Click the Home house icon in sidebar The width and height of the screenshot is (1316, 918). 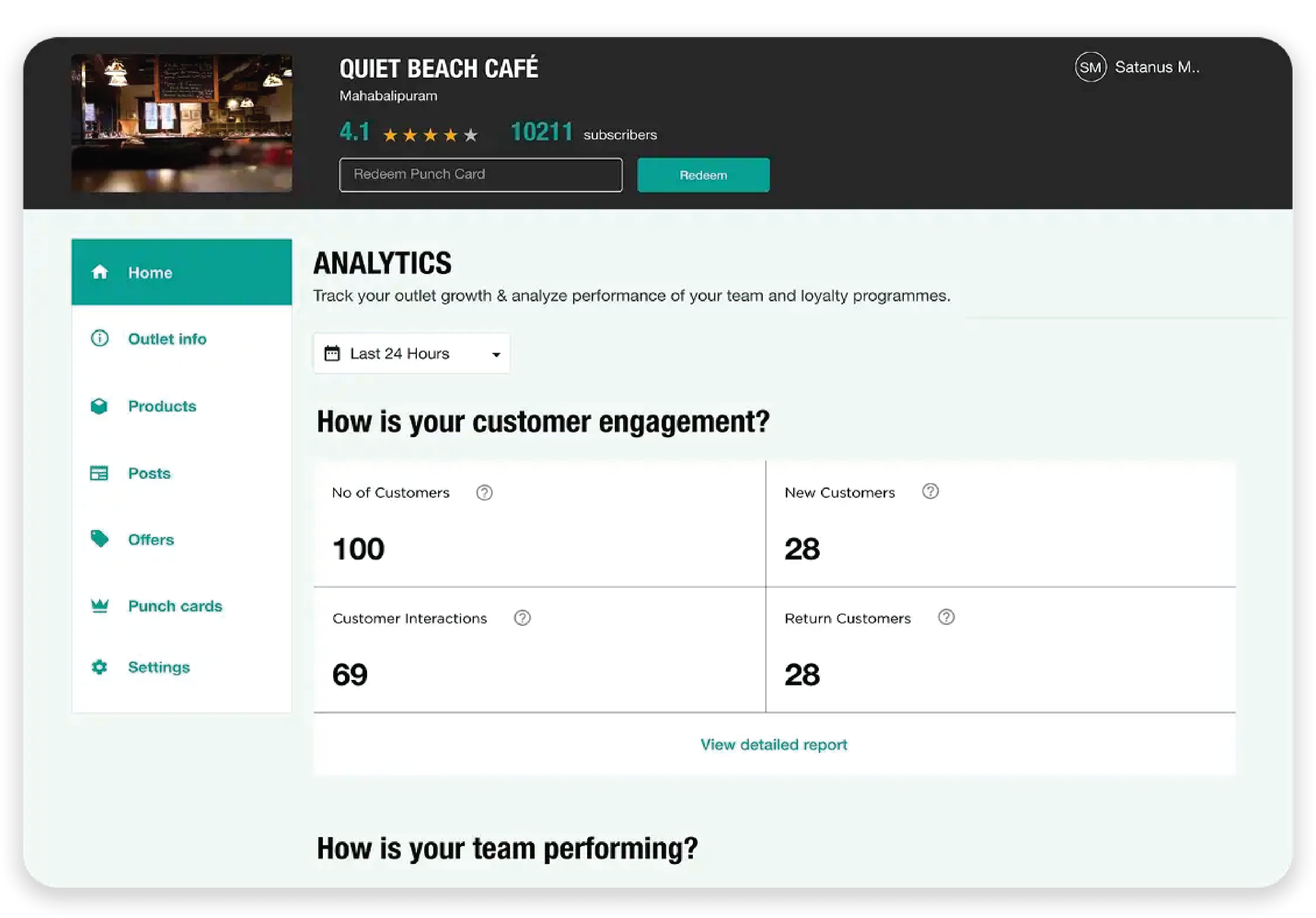100,272
